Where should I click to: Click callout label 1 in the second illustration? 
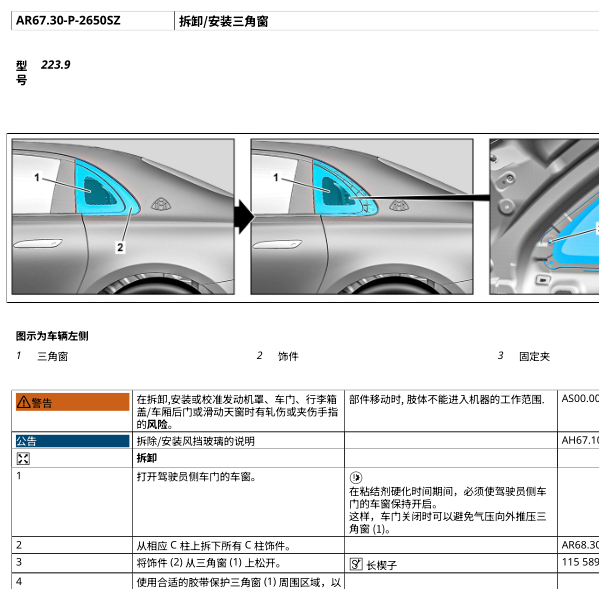click(276, 178)
